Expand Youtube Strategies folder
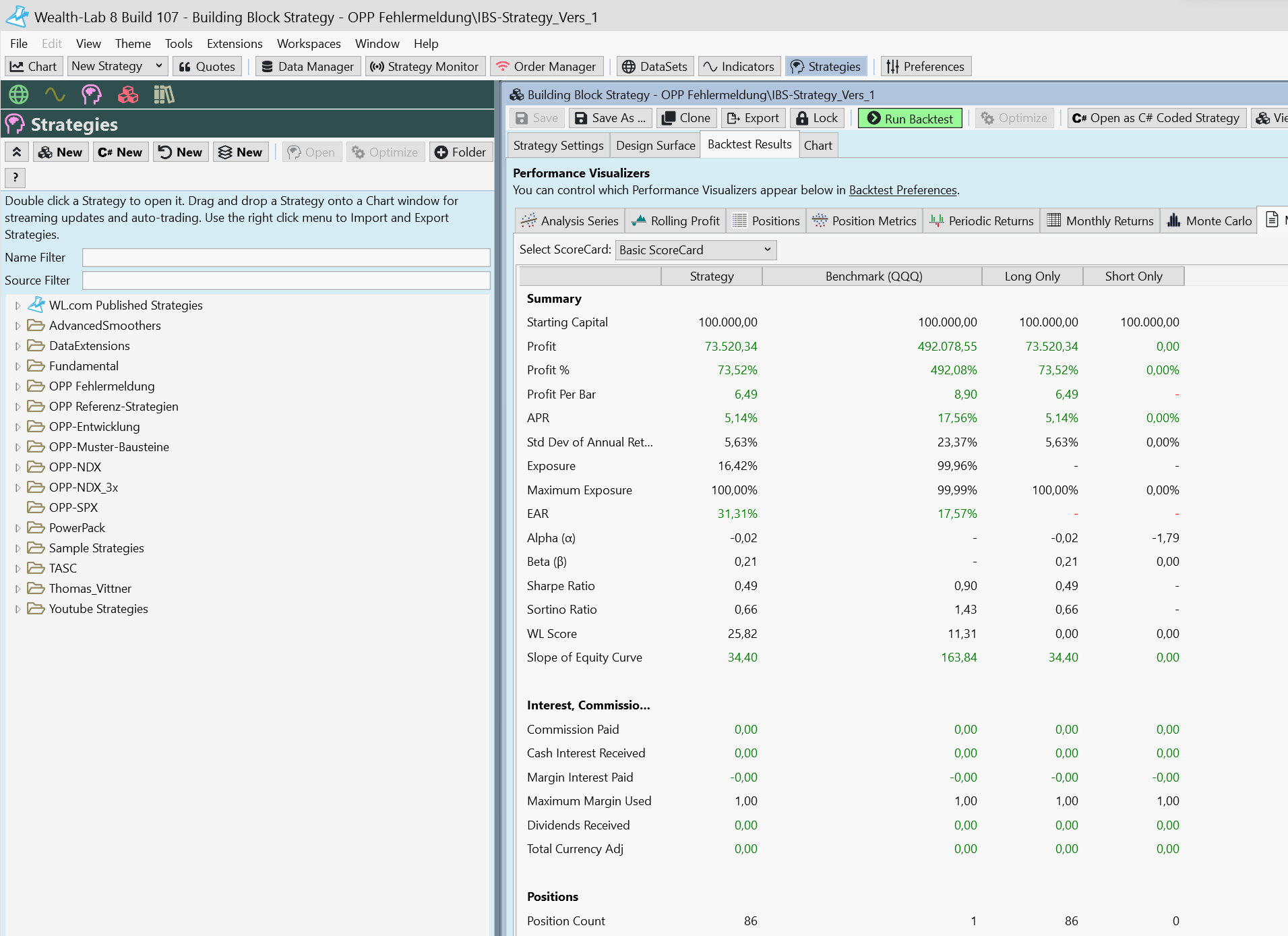Image resolution: width=1288 pixels, height=936 pixels. pos(18,609)
